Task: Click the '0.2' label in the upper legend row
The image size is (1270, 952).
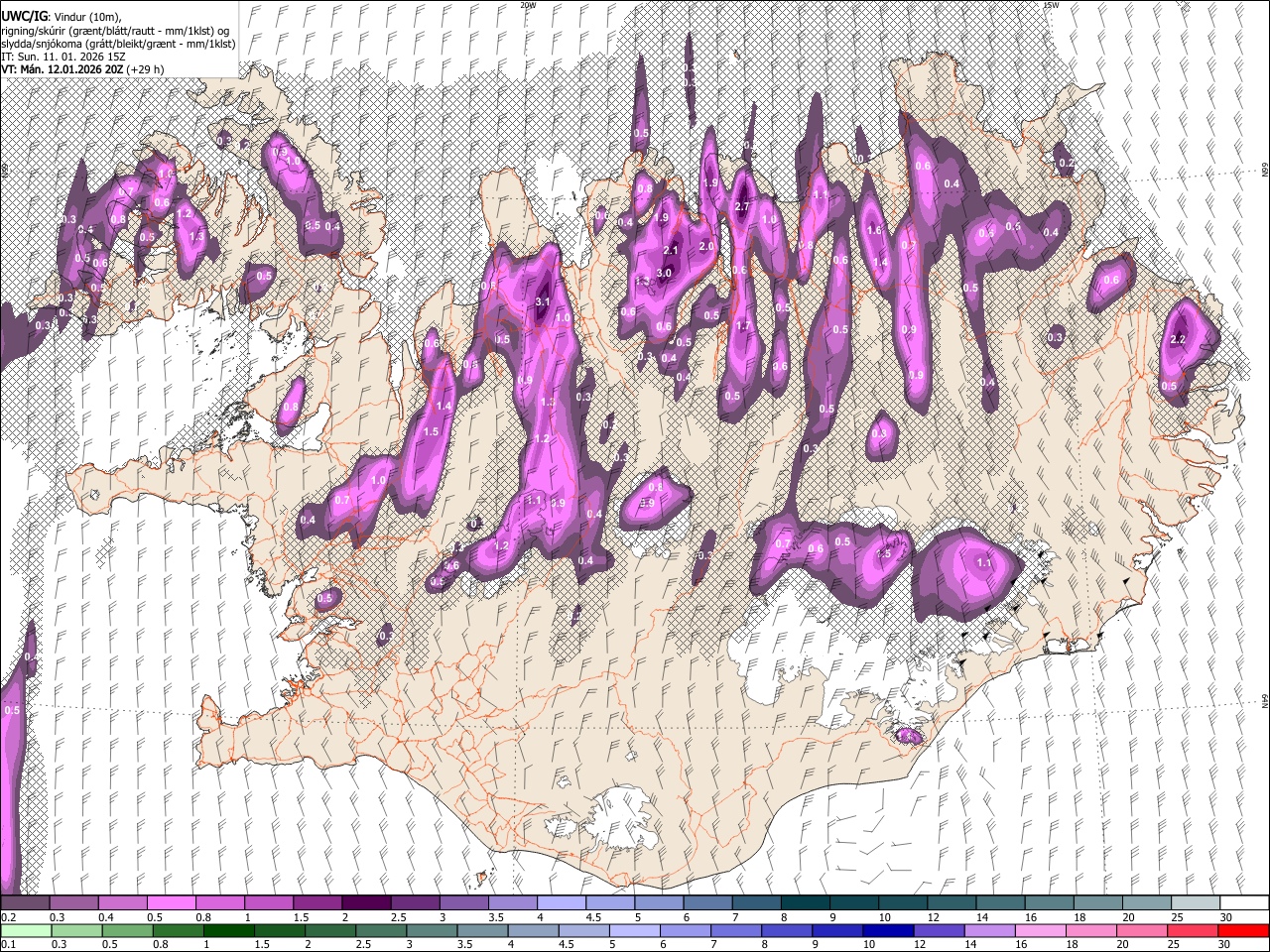Action: pos(8,917)
